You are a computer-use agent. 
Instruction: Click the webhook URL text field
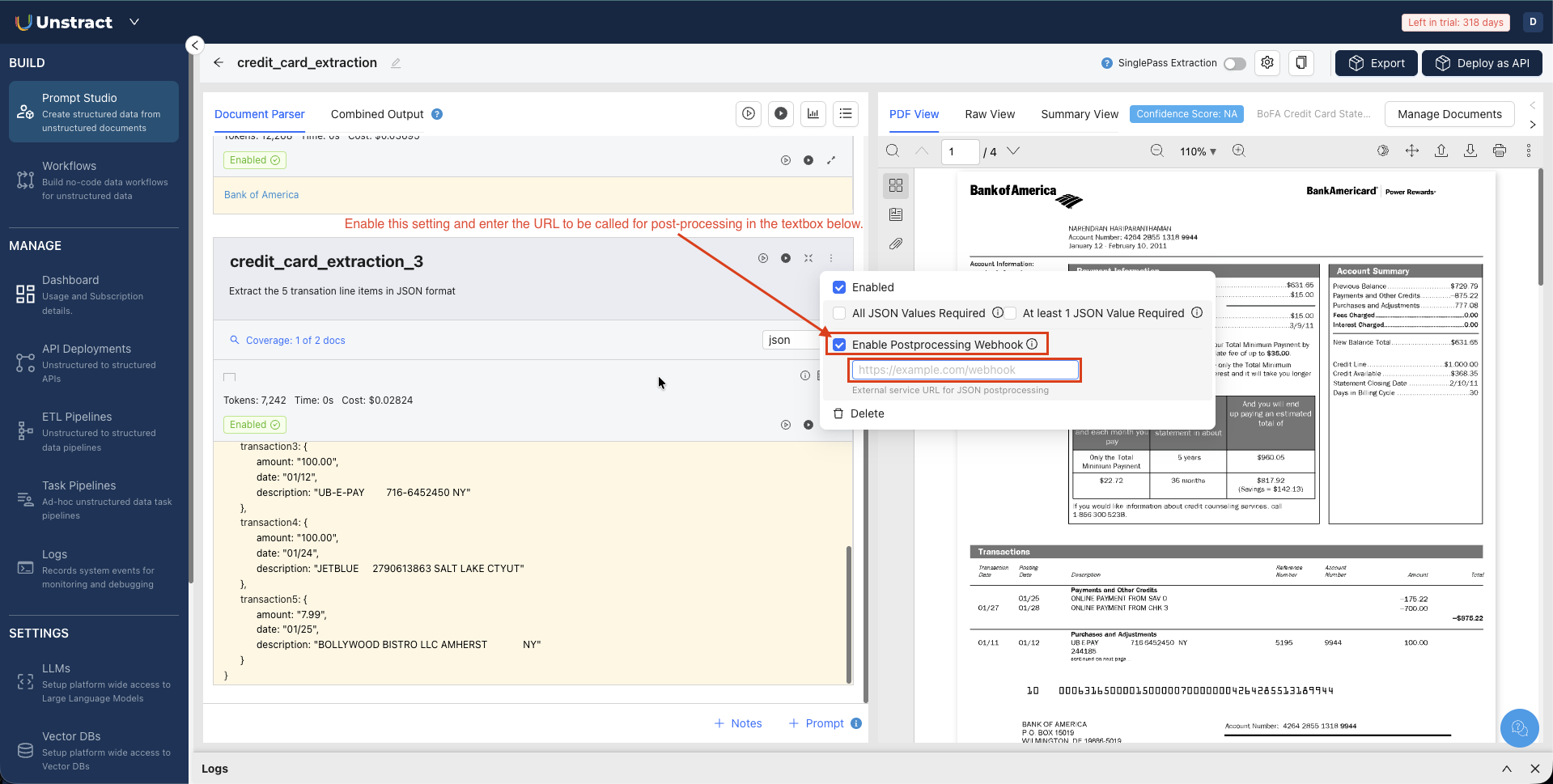965,370
